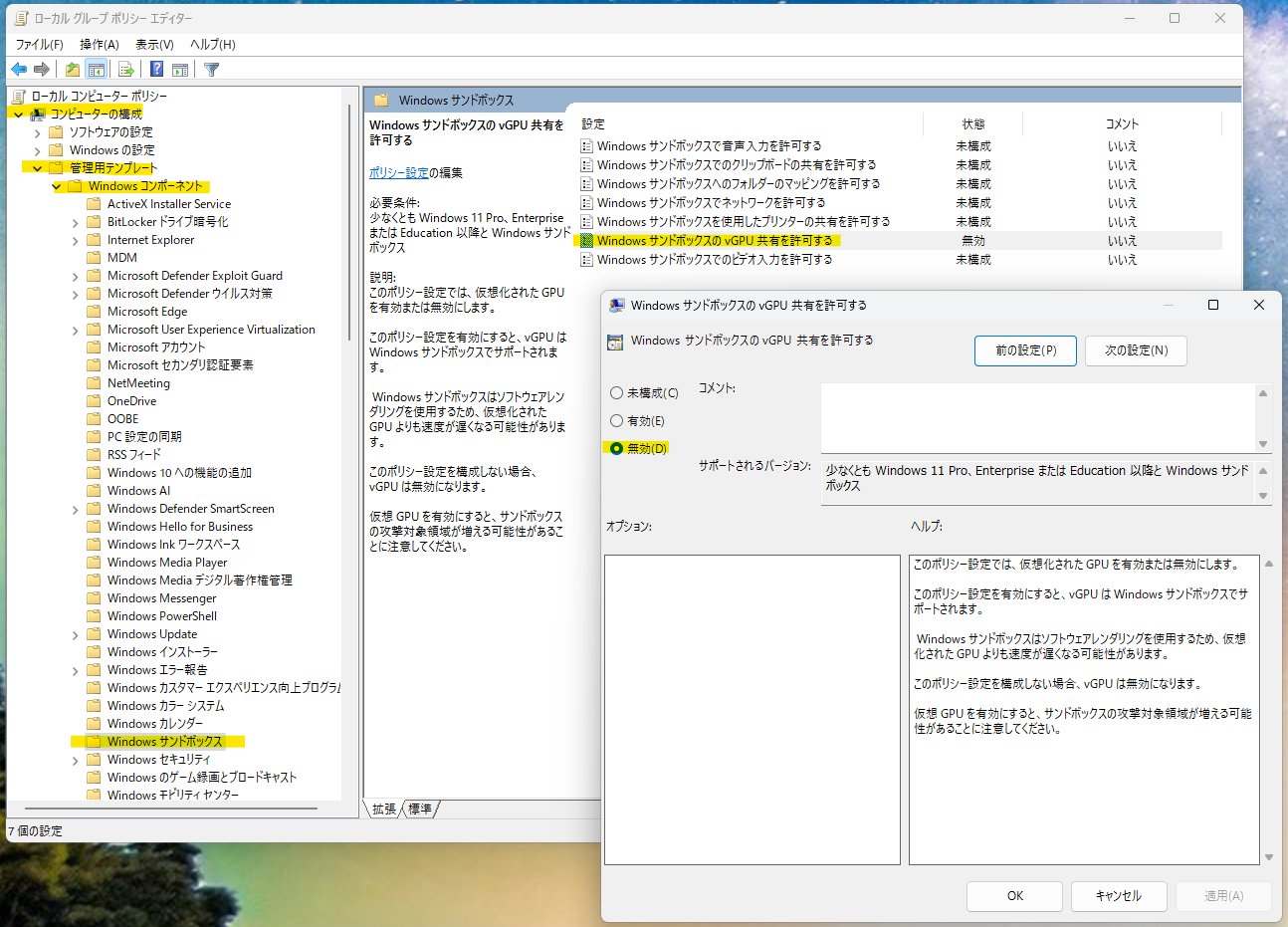Click the Microsoft Edge folder icon
The width and height of the screenshot is (1288, 927).
click(94, 312)
